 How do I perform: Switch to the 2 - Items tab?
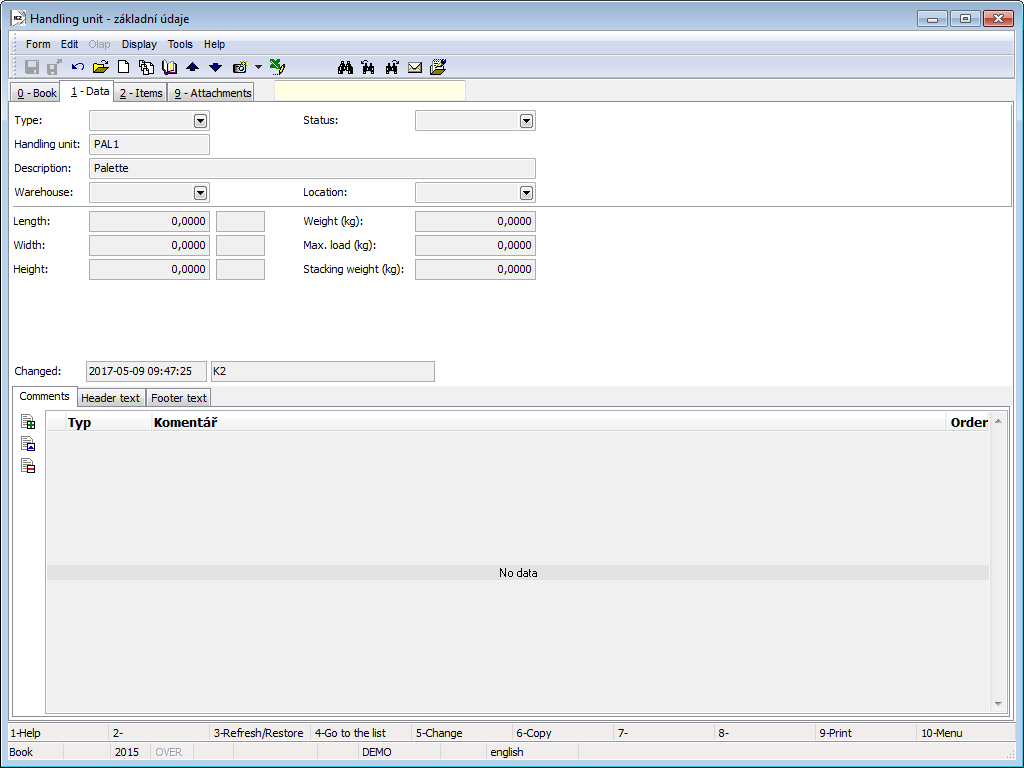139,93
